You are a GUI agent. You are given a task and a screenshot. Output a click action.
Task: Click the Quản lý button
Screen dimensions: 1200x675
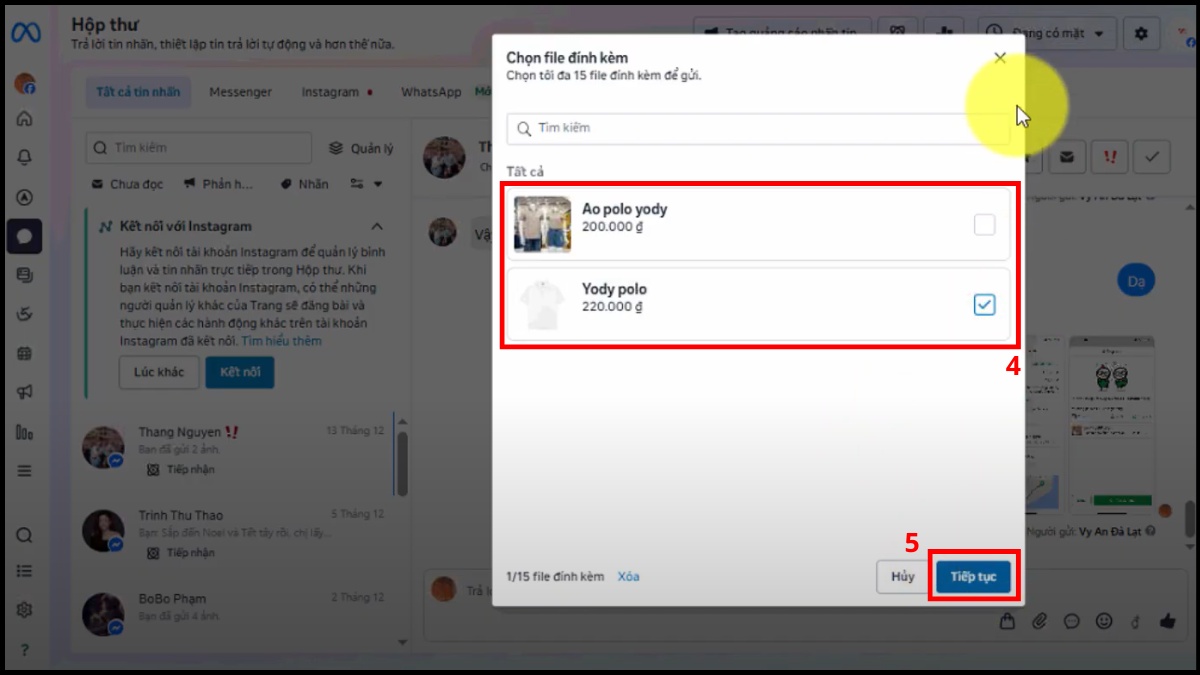pyautogui.click(x=361, y=149)
